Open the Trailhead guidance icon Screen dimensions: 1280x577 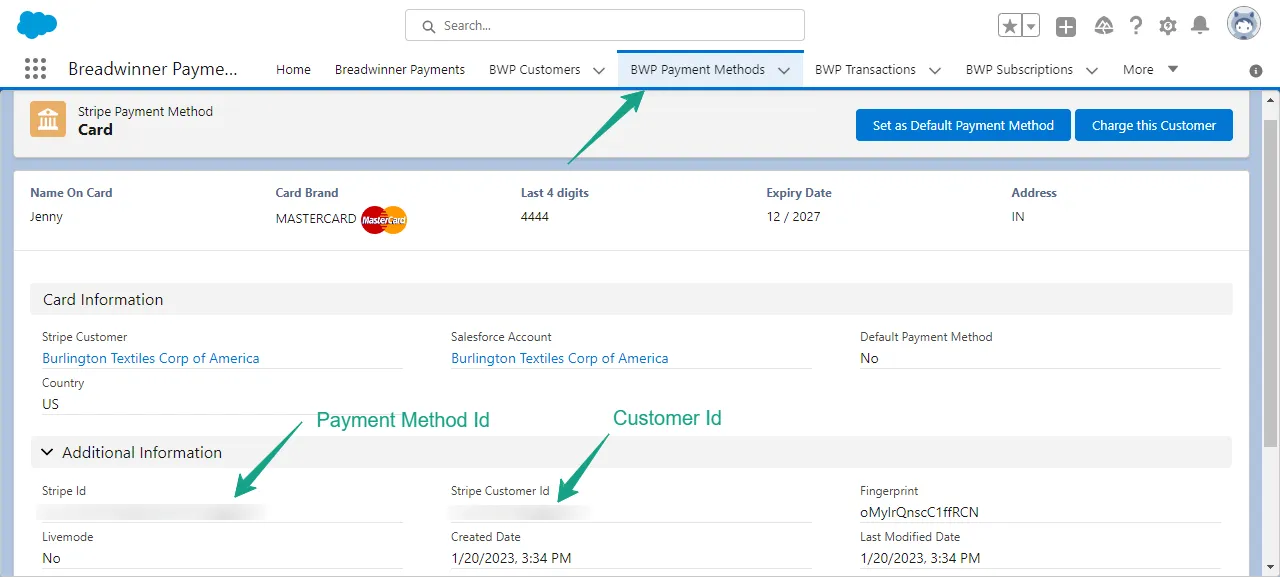click(x=1104, y=26)
